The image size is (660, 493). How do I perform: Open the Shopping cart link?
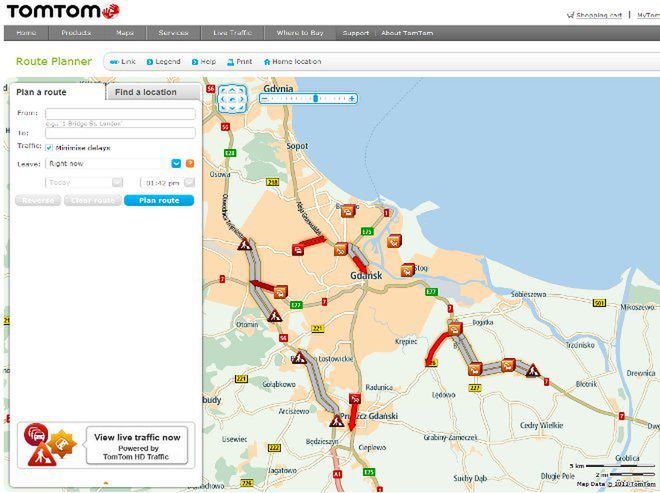[599, 15]
